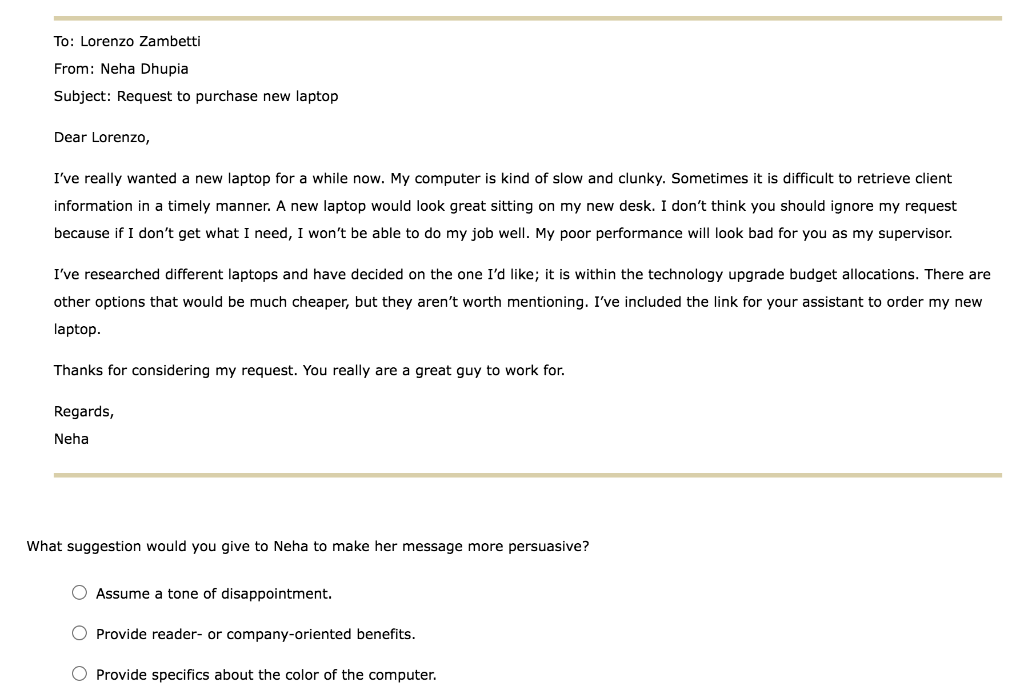Select 'Provide reader- or company-oriented benefits' option

(79, 633)
